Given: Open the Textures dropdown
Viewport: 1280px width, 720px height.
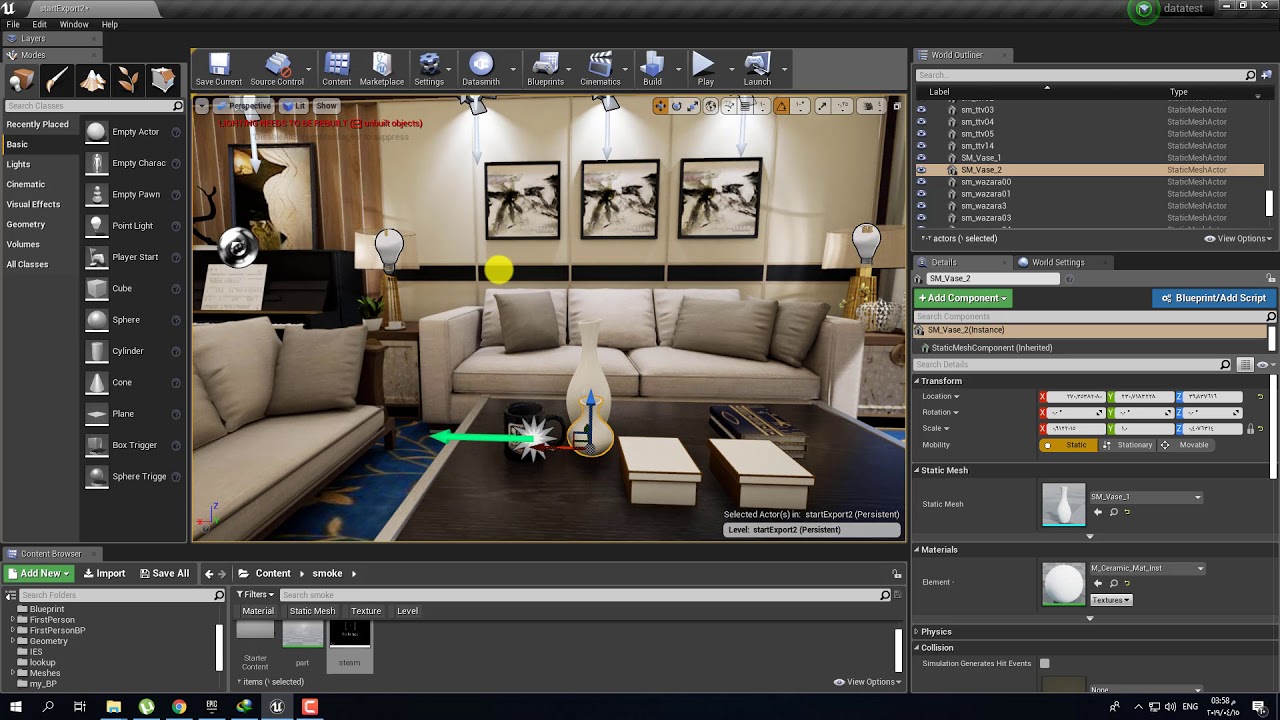Looking at the screenshot, I should pyautogui.click(x=1110, y=600).
